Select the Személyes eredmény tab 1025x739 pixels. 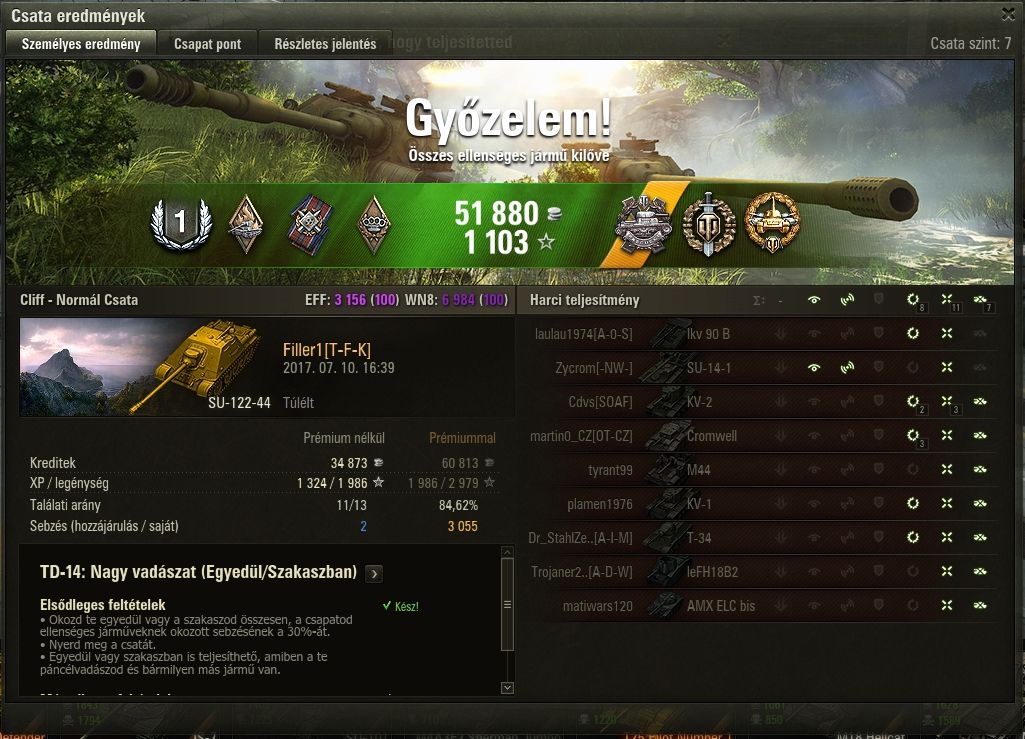point(81,44)
